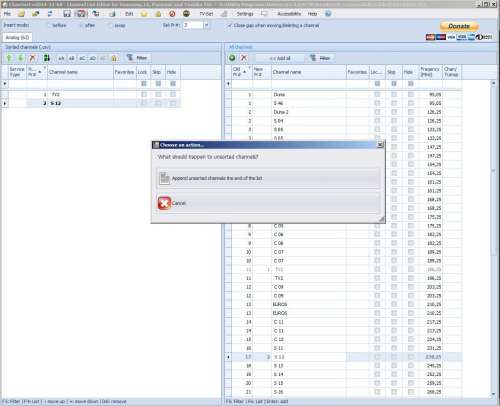Select the TV2 row in sorted channels
Image resolution: width=500 pixels, height=406 pixels.
tap(91, 95)
